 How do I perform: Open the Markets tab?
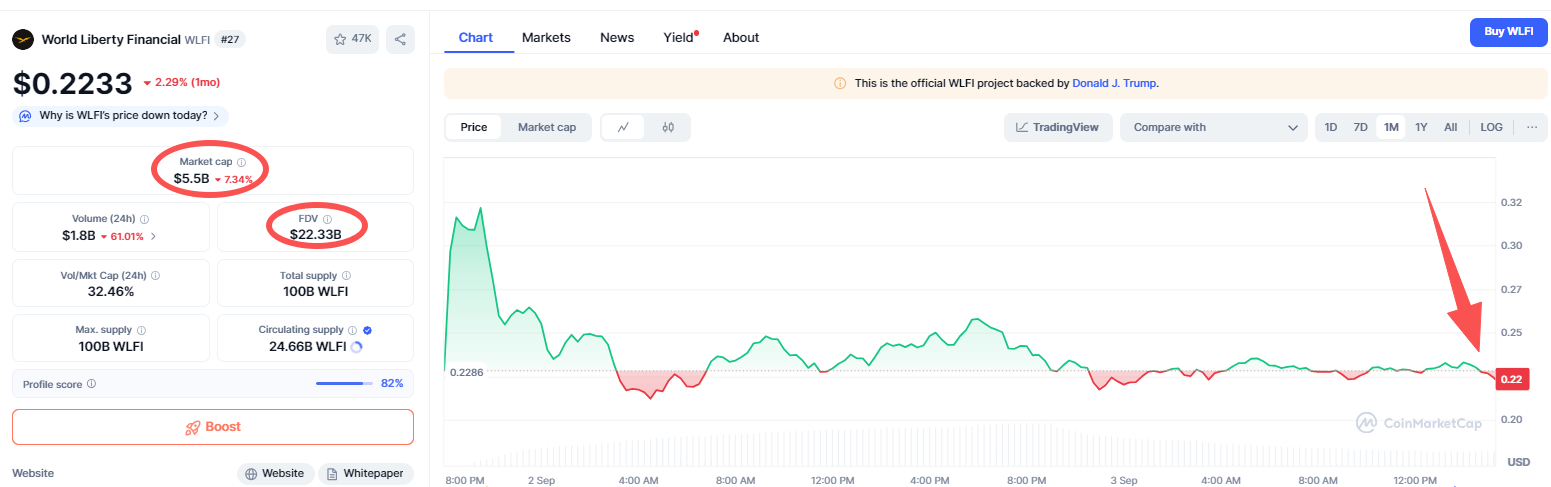[546, 38]
